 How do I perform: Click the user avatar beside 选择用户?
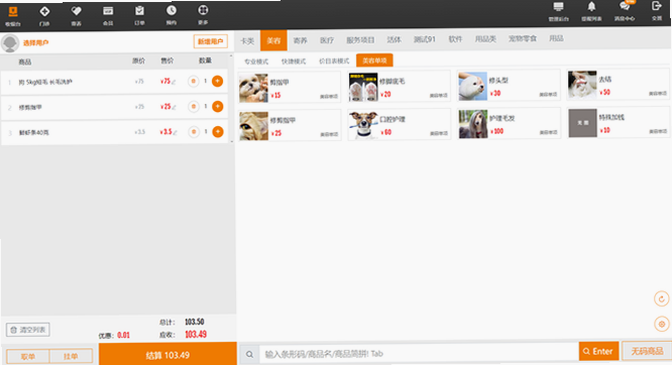(x=10, y=43)
